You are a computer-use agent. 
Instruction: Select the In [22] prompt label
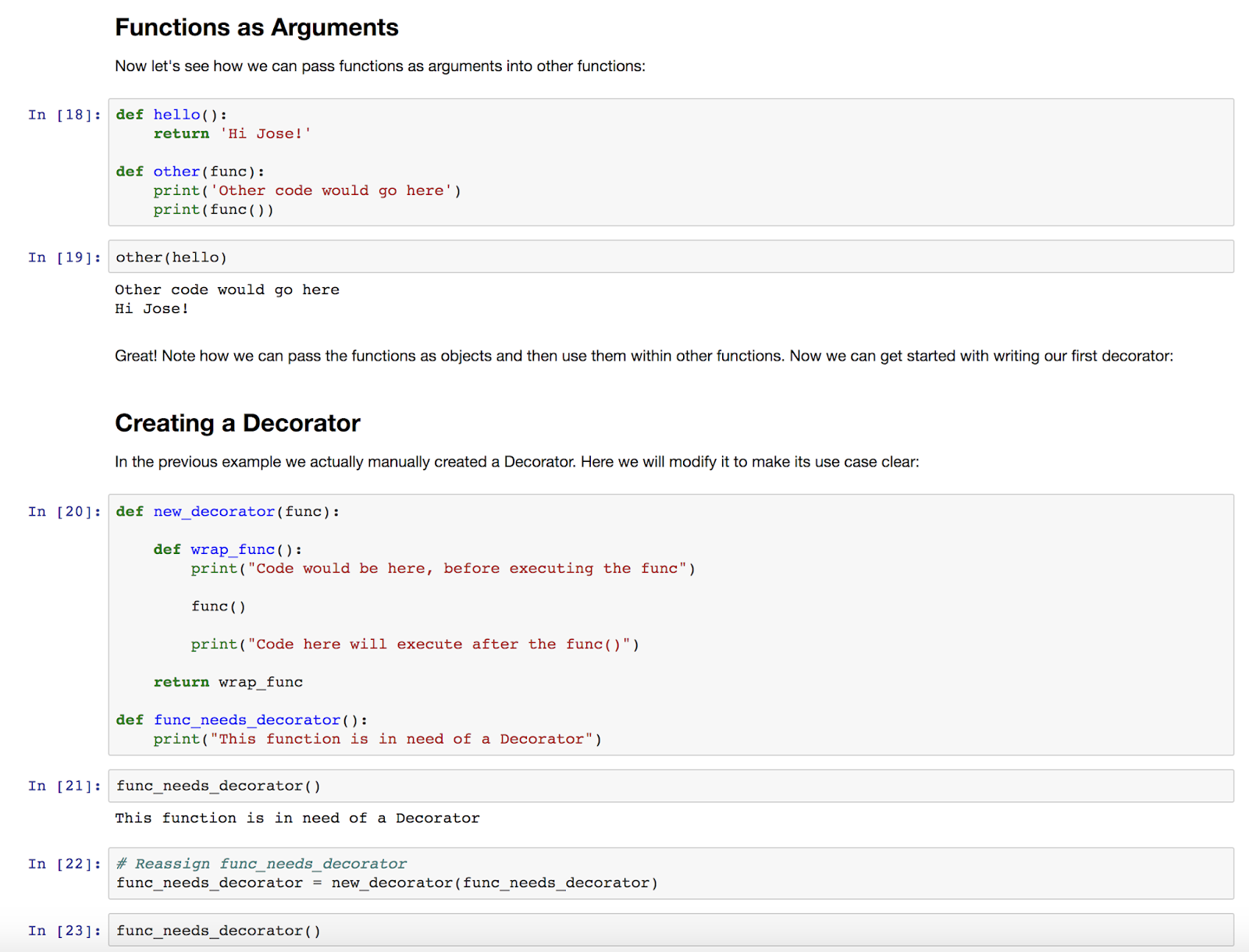pos(64,863)
